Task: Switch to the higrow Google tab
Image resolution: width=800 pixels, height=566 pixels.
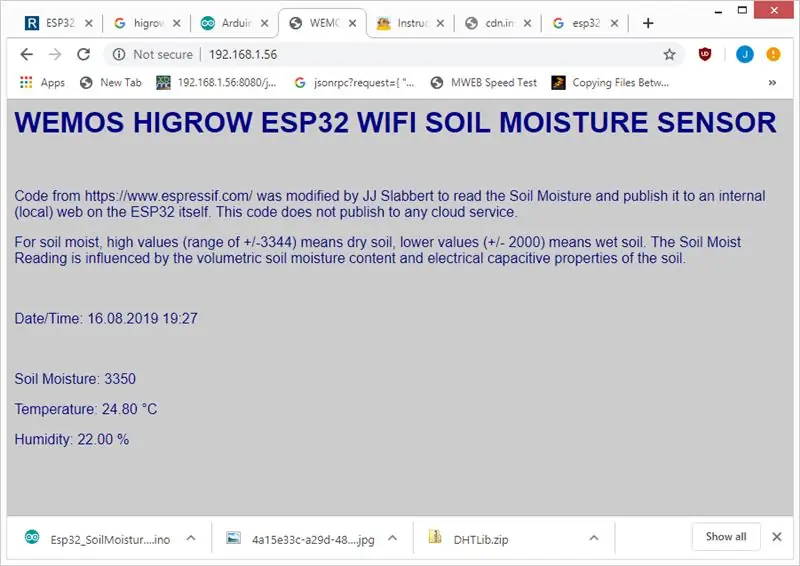Action: [140, 23]
